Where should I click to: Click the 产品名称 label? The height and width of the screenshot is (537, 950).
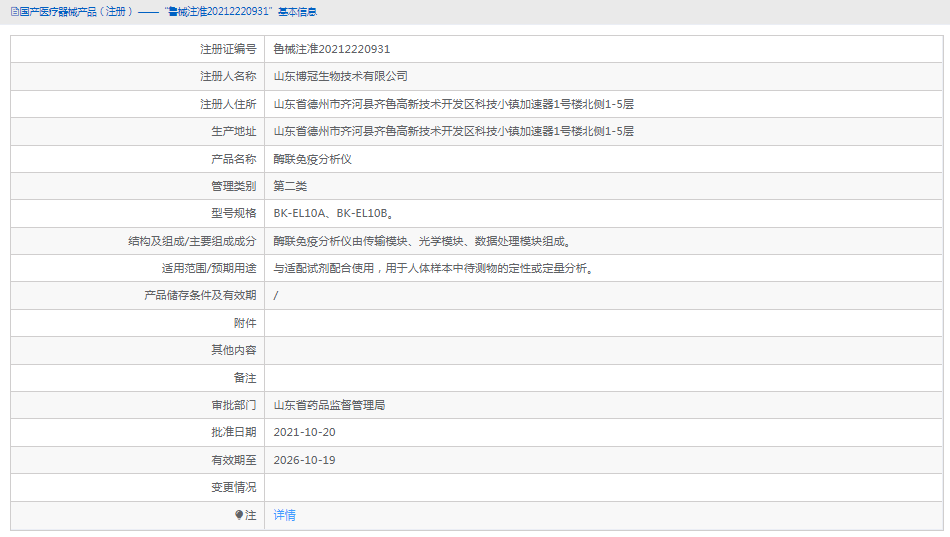(234, 159)
